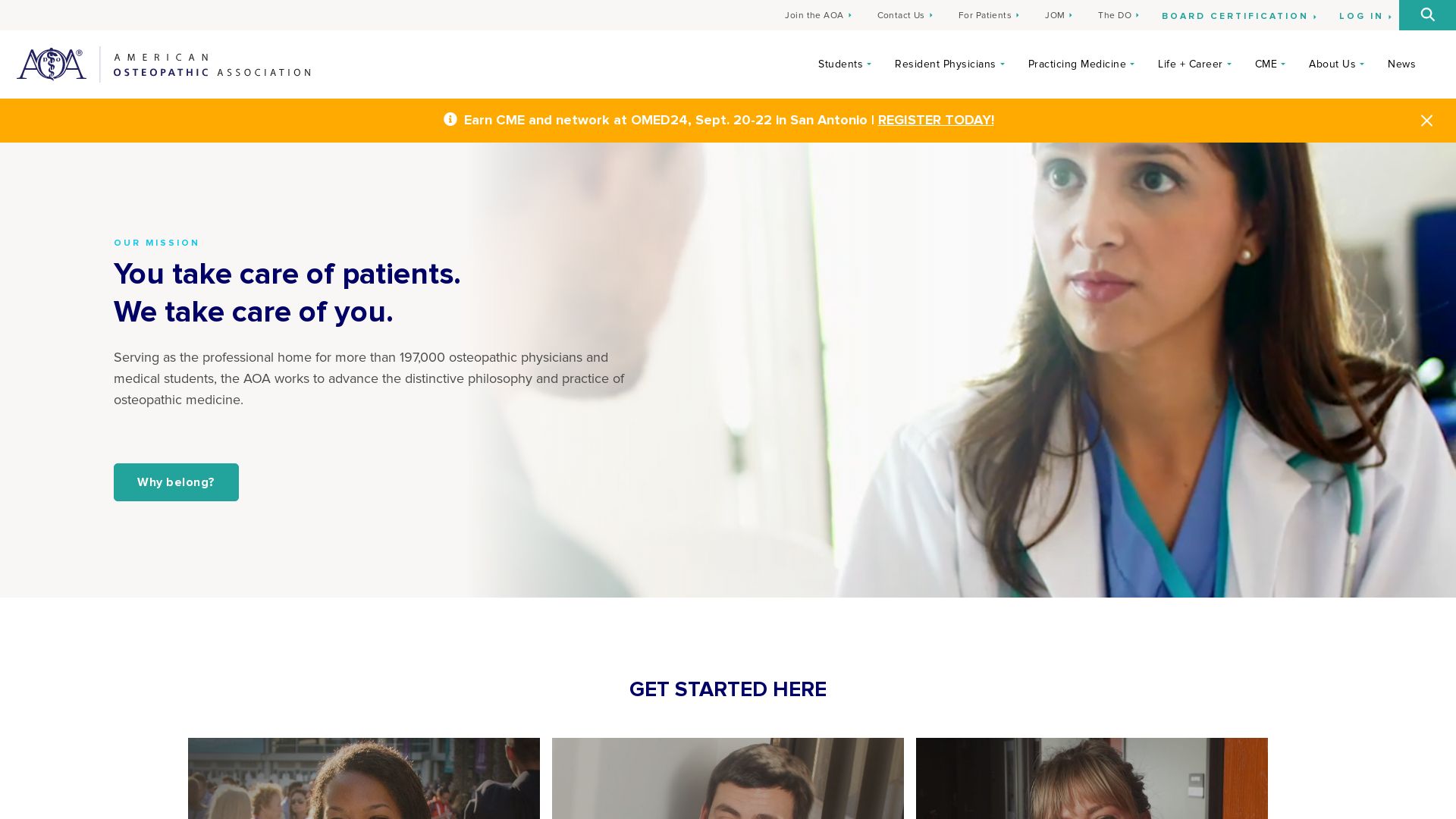The height and width of the screenshot is (819, 1456).
Task: Expand the Students dropdown menu
Action: [x=844, y=64]
